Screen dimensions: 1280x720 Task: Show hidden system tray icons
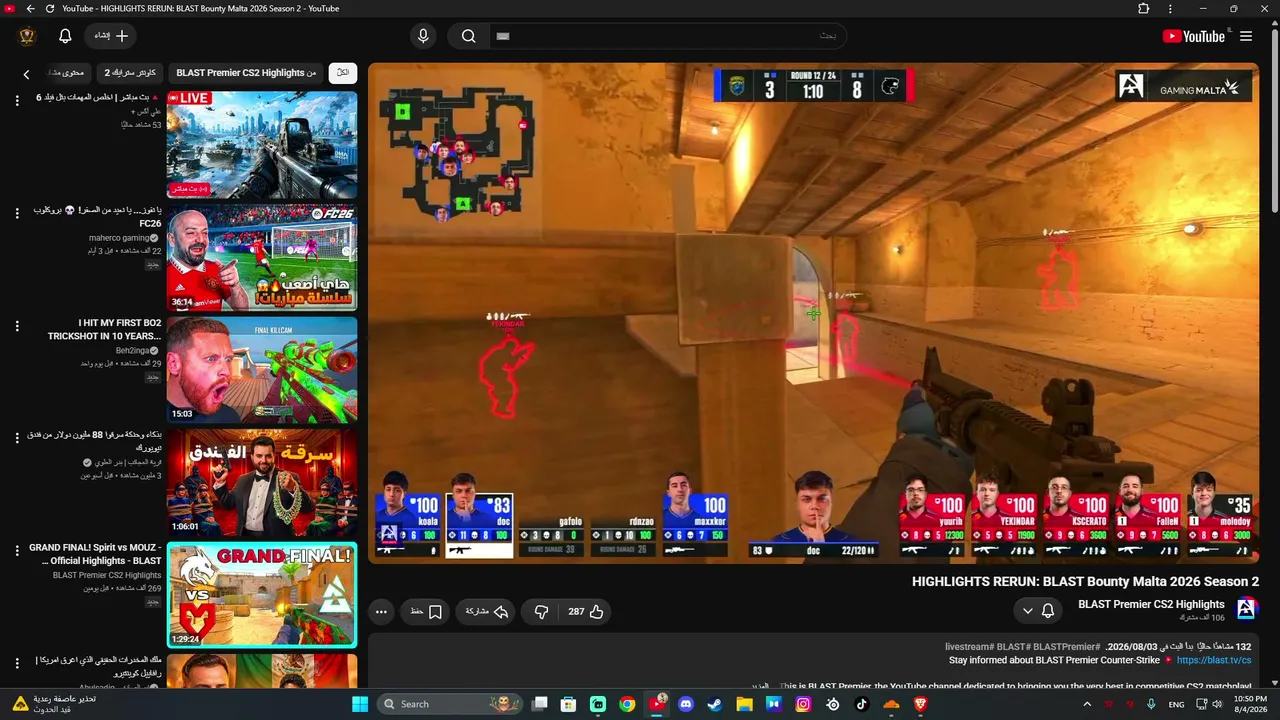[1087, 704]
